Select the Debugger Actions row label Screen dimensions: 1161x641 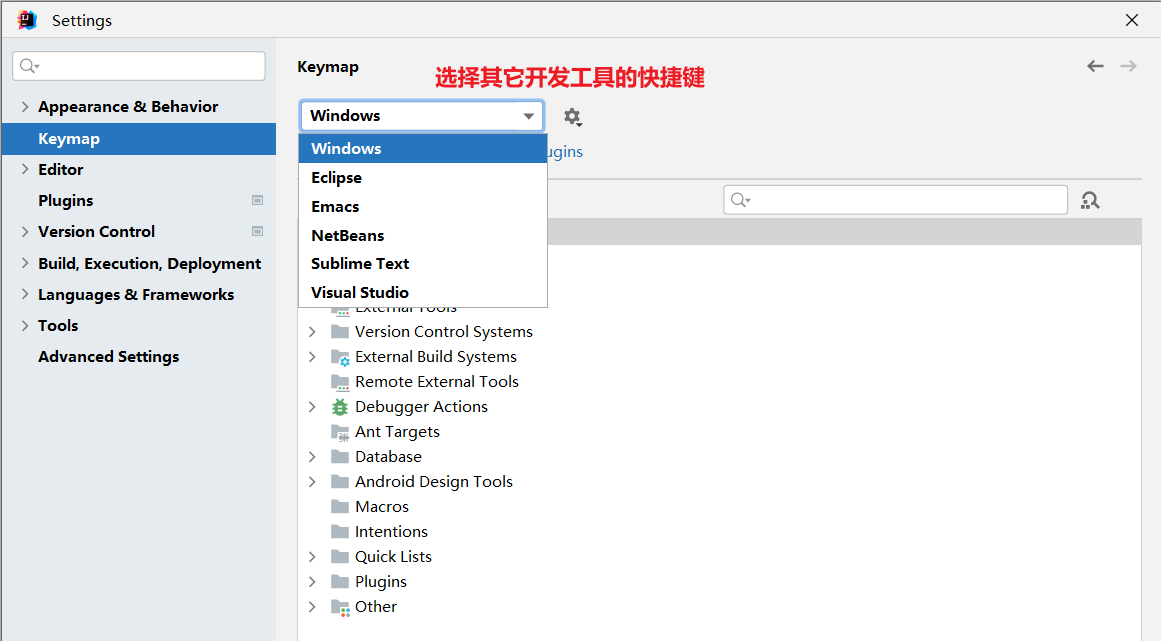[421, 407]
